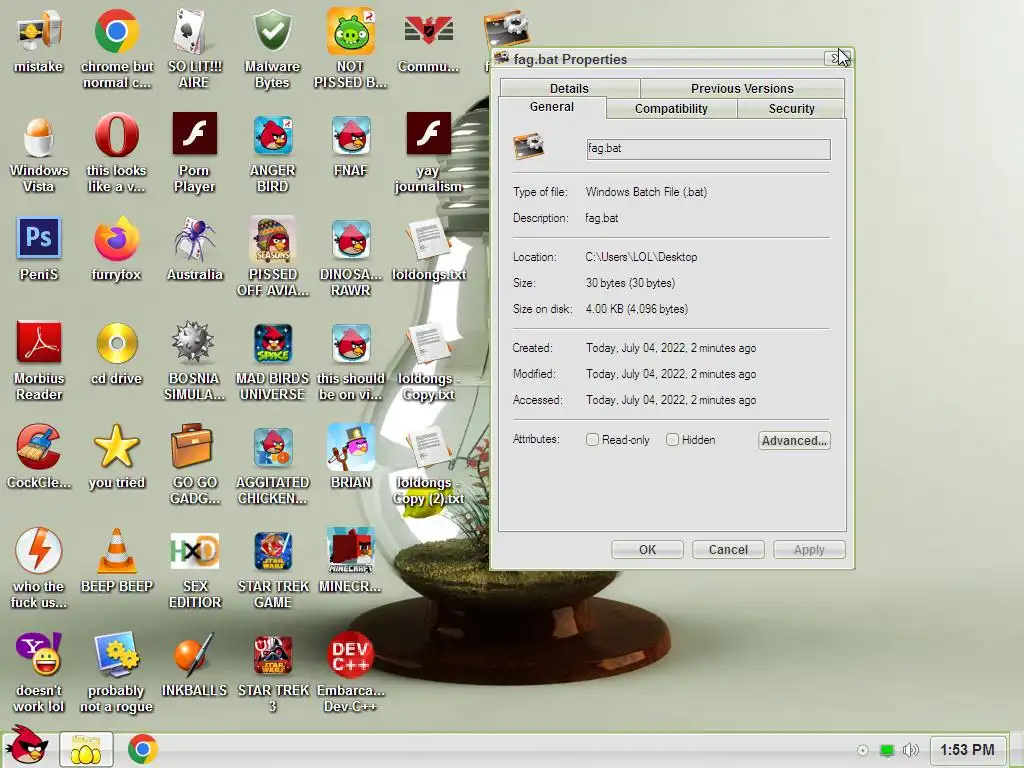Switch to the Previous Versions tab
Screen dimensions: 1024x768
742,88
